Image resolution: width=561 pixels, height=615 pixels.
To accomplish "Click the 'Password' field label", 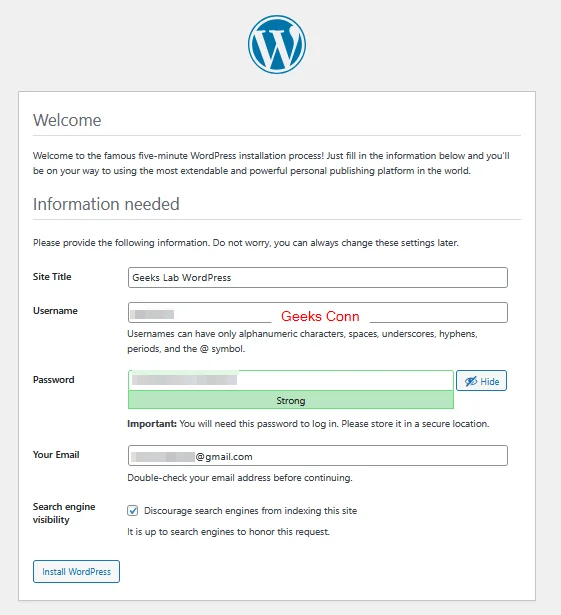I will coord(54,380).
